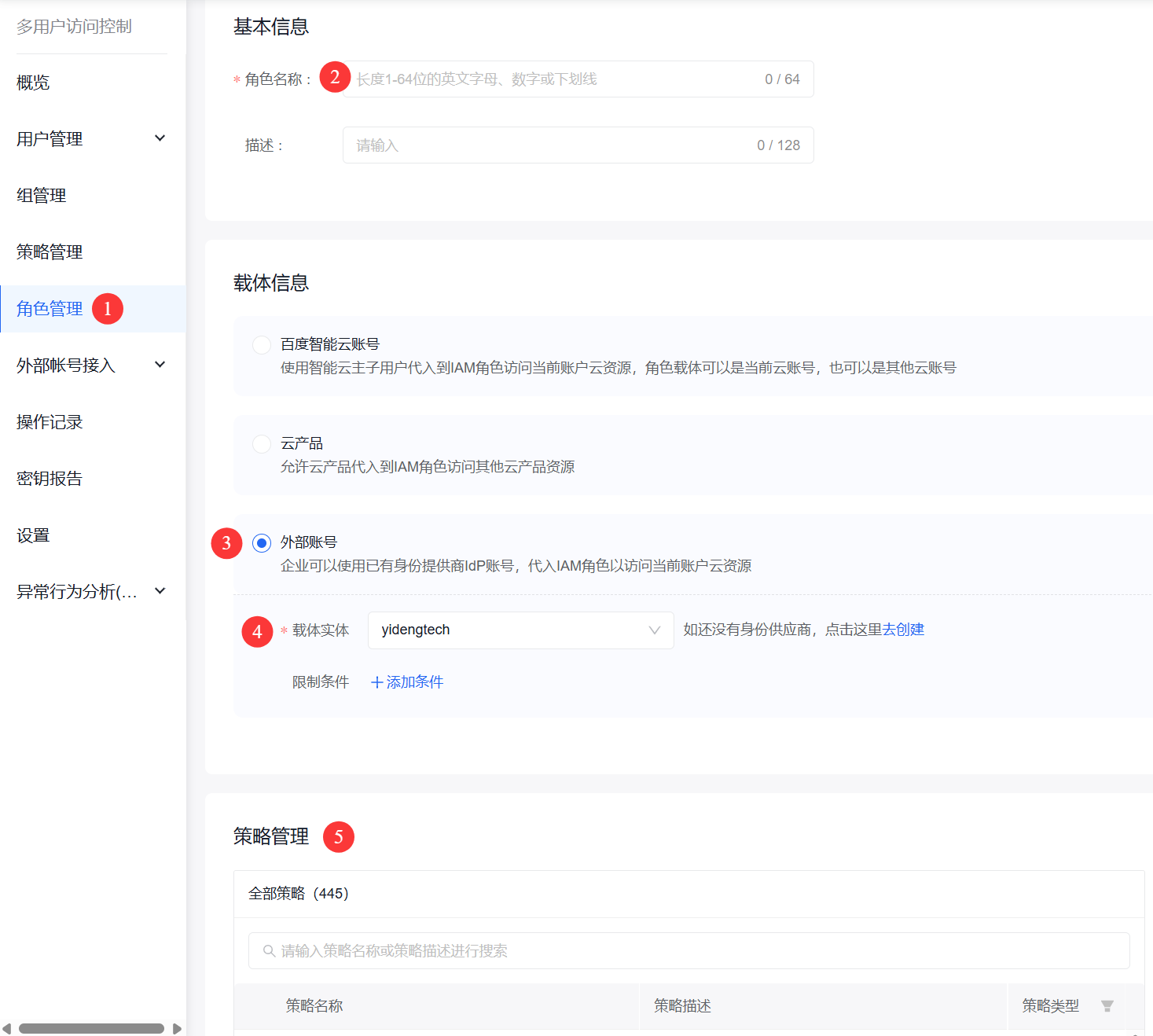Image resolution: width=1153 pixels, height=1036 pixels.
Task: Select the 云产品 radio option
Action: (x=262, y=444)
